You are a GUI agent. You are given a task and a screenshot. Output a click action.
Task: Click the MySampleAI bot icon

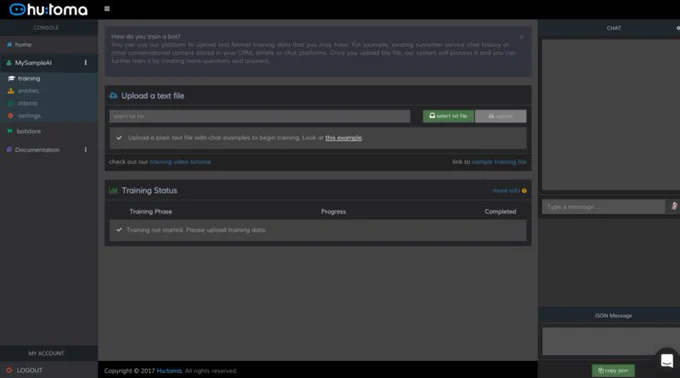tap(9, 63)
